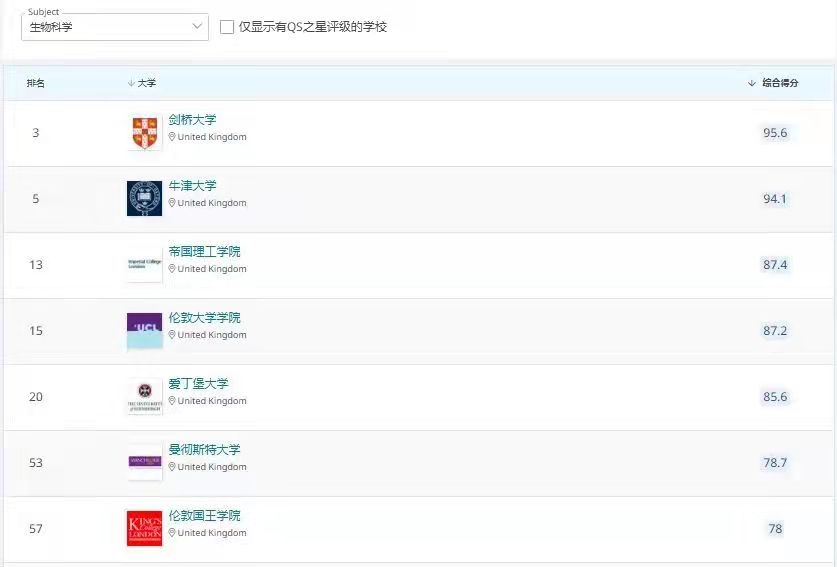Click the location pin icon under 伦敦国王学院
Image resolution: width=837 pixels, height=567 pixels.
pos(172,533)
